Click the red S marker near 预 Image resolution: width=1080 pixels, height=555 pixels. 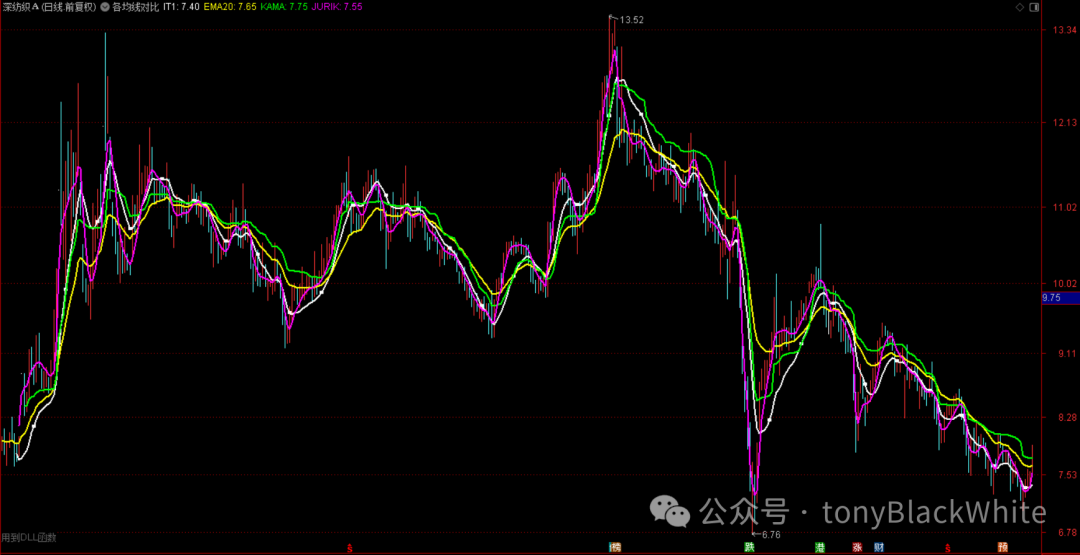pyautogui.click(x=948, y=549)
